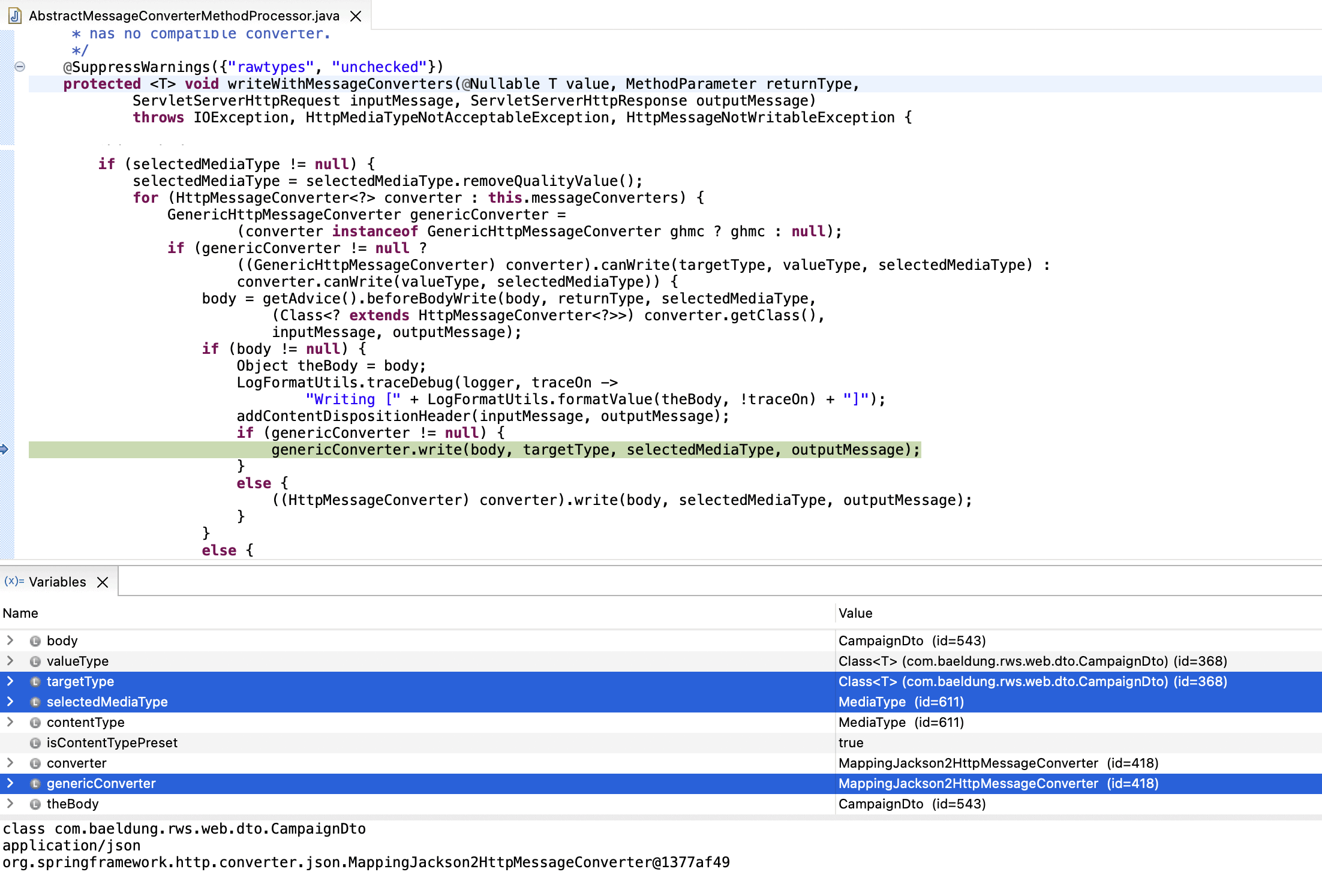Click the converter local variable icon
Screen dimensions: 1322x896
(35, 763)
